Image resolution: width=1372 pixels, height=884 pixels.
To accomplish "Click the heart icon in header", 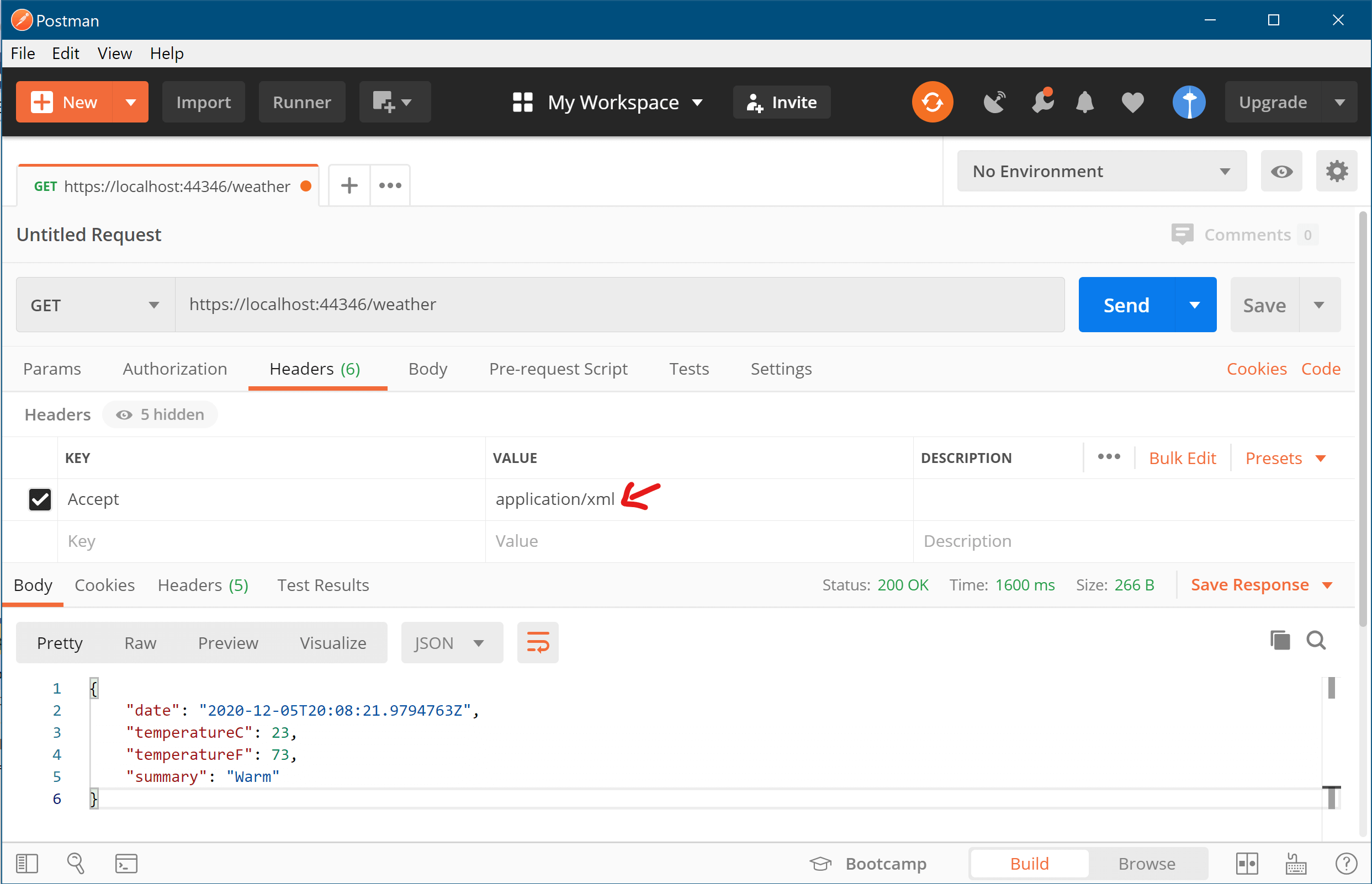I will point(1132,103).
